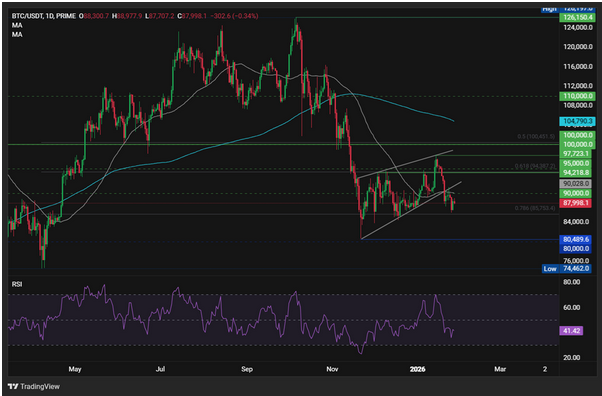Click the purple 41.42 RSI value label
The width and height of the screenshot is (602, 396).
(x=571, y=331)
